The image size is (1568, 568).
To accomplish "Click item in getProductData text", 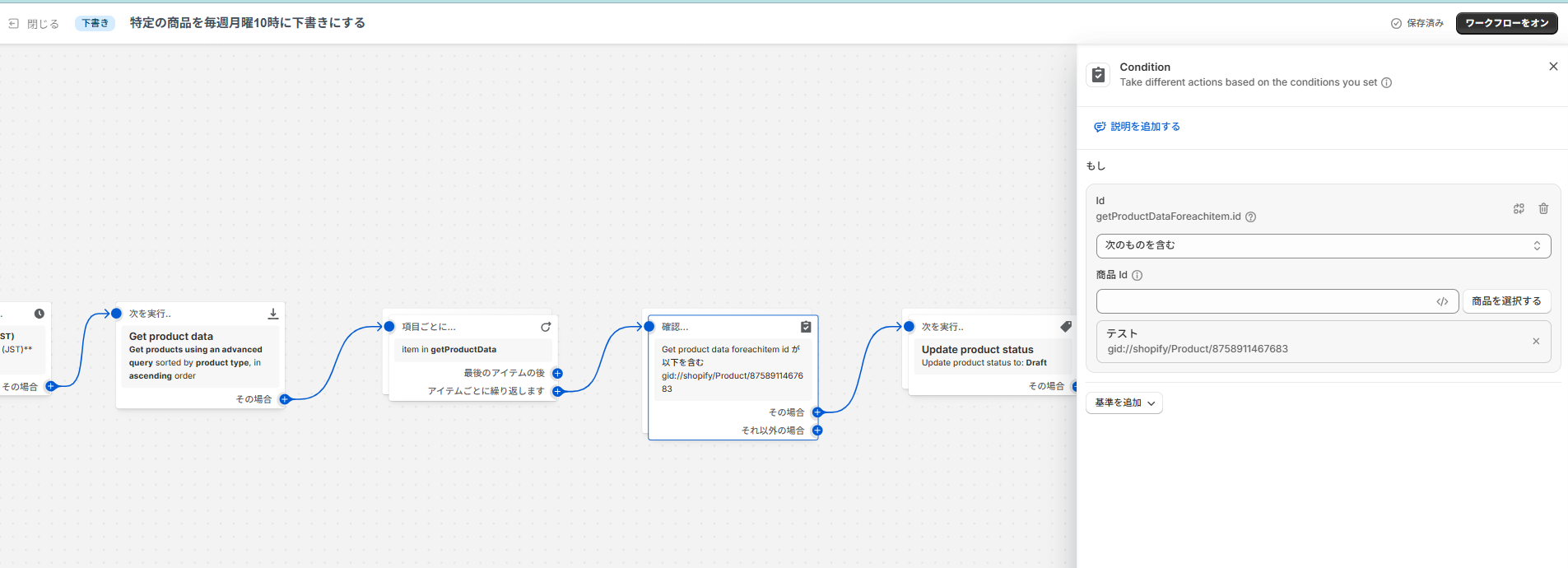I will pos(449,350).
